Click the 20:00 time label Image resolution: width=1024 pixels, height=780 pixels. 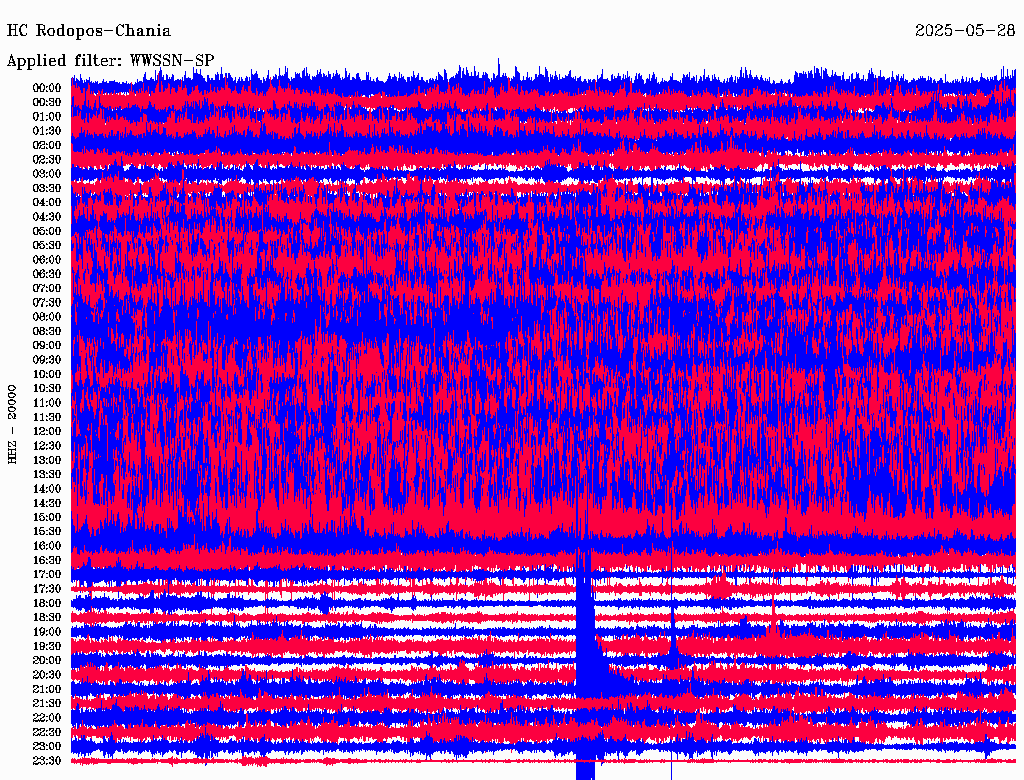[x=47, y=660]
